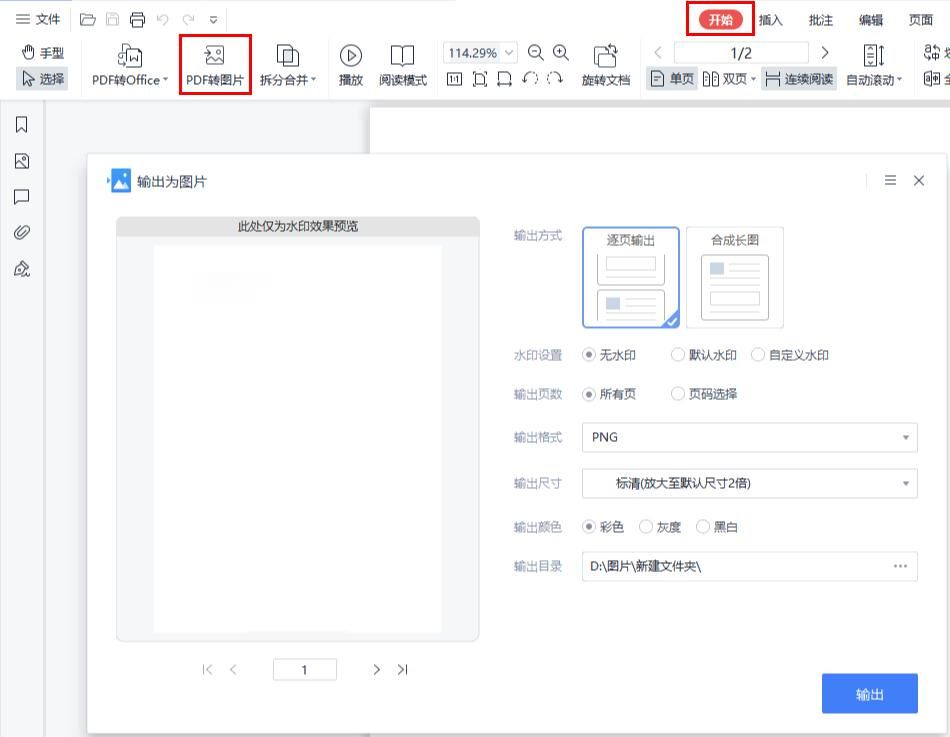The height and width of the screenshot is (737, 950).
Task: Switch to the 插入 tab
Action: click(771, 20)
